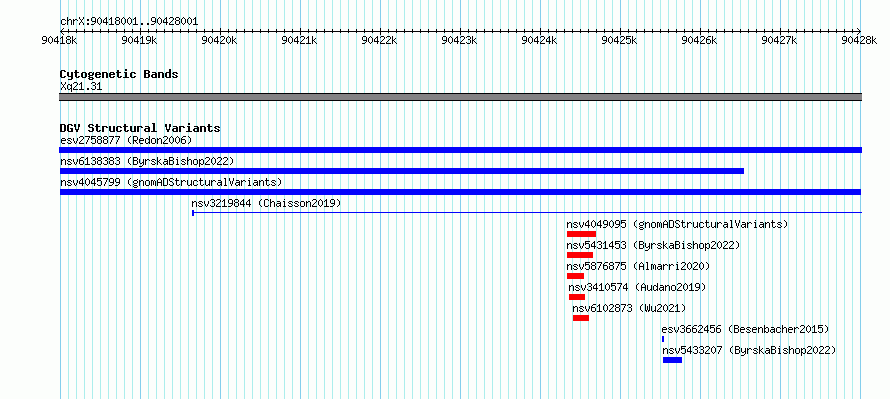Select the nsv6138383 blue variant bar
Viewport: 890px width, 399px height.
coord(402,171)
